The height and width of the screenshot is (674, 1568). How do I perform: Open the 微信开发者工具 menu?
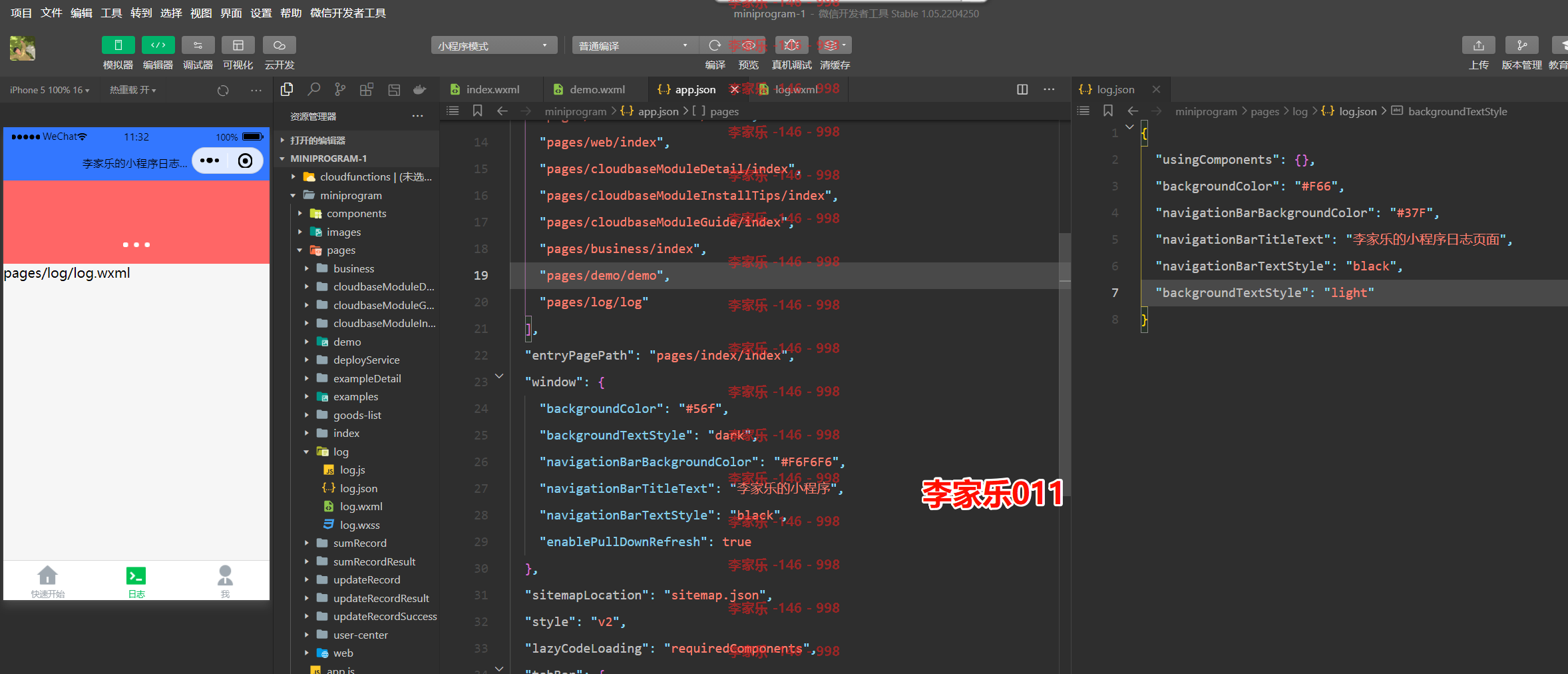coord(348,13)
